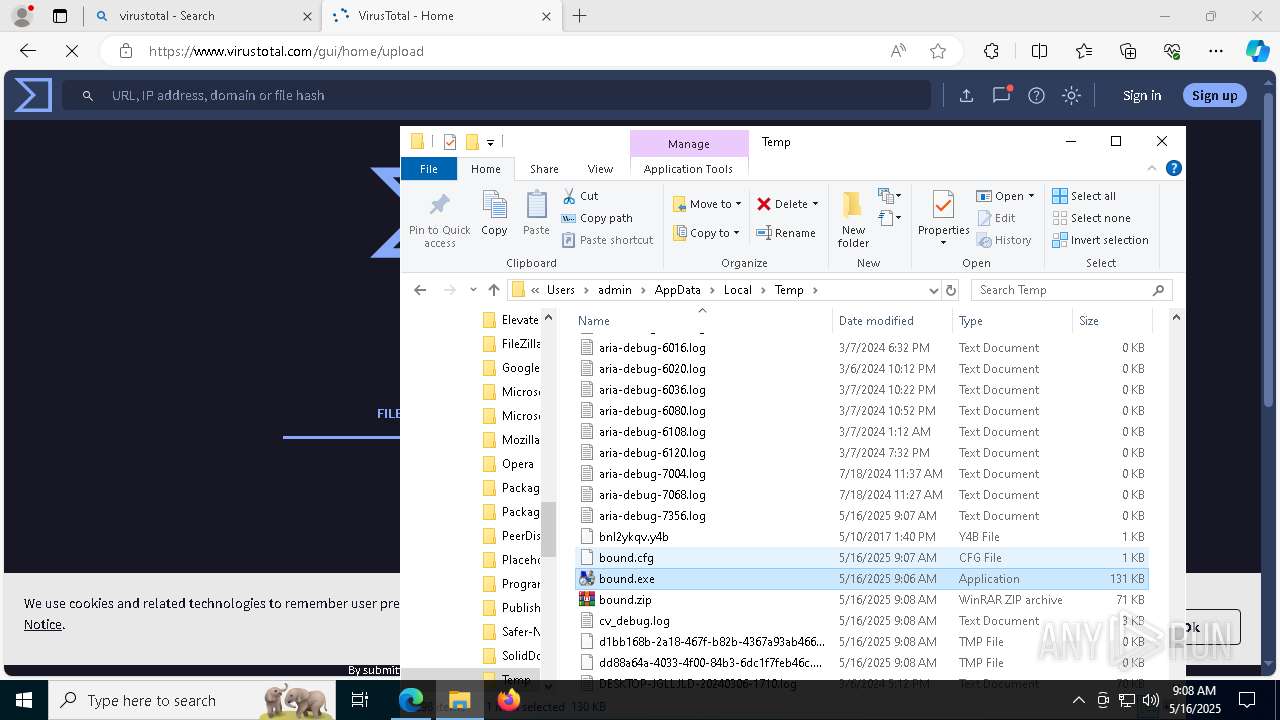Switch to the View ribbon tab

coord(600,169)
